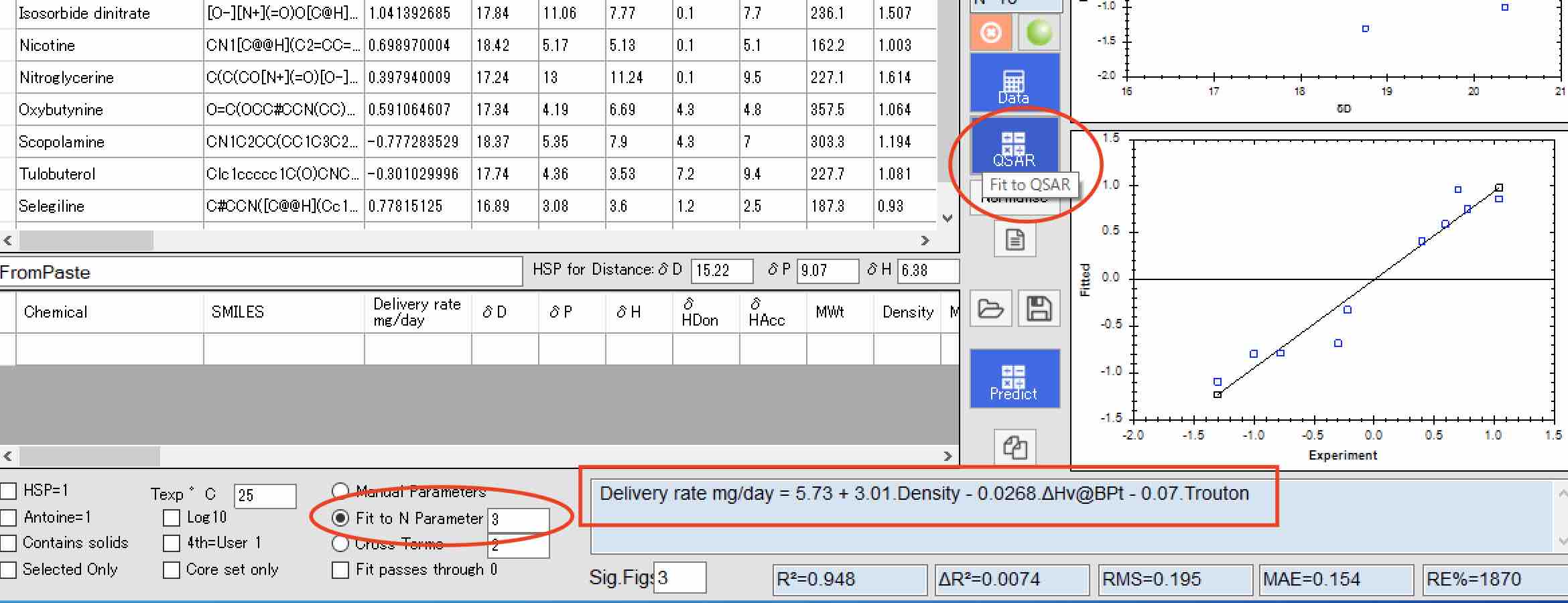1568x603 pixels.
Task: Click the green sphere icon
Action: click(x=1039, y=32)
